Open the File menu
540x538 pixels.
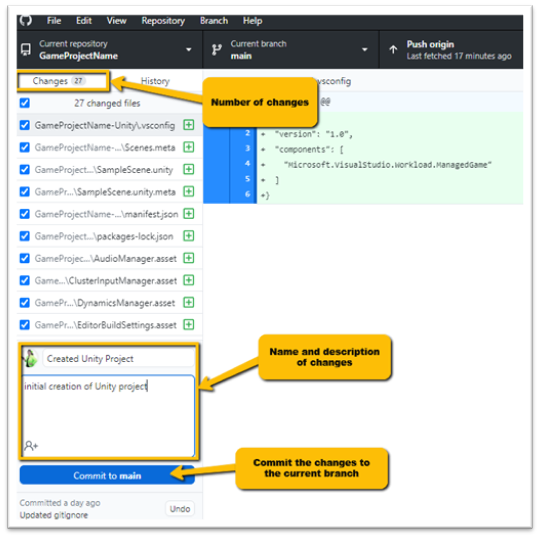[54, 21]
